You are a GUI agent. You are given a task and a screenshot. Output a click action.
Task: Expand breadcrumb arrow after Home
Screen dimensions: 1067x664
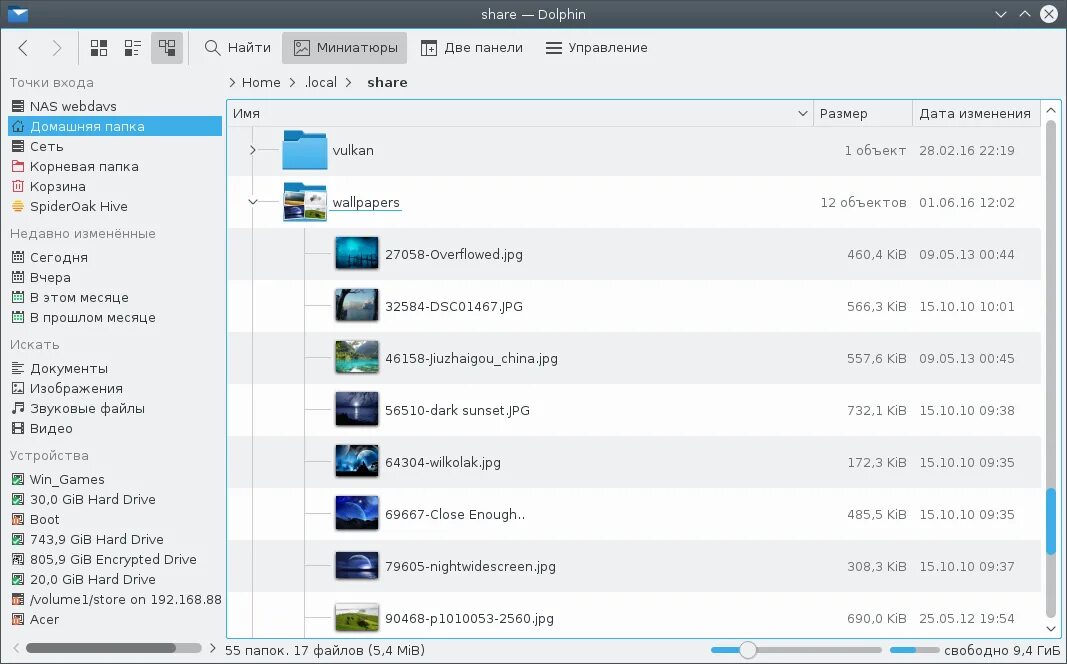(x=293, y=82)
